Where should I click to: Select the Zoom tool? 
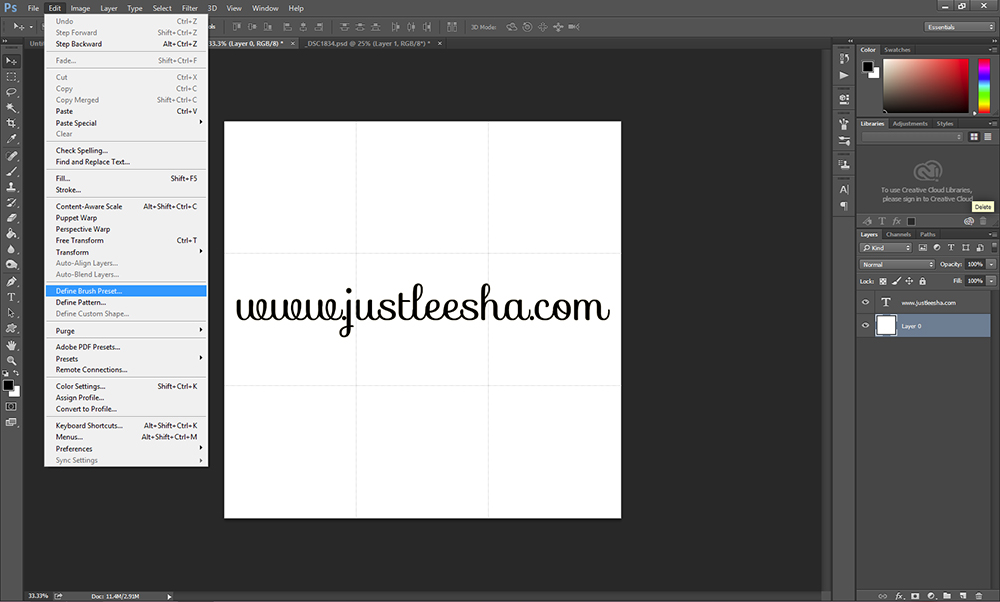(11, 360)
